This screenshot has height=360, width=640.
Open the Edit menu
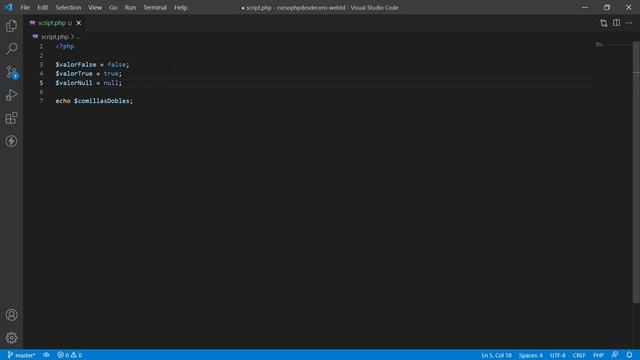(42, 7)
